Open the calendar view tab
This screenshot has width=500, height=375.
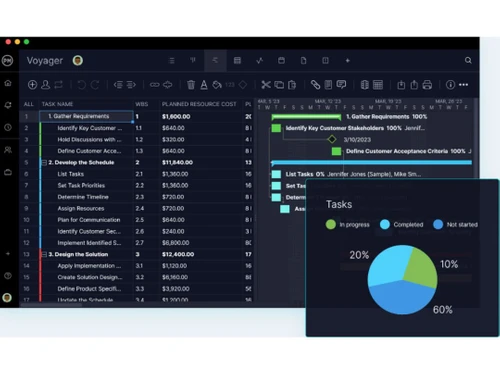click(281, 60)
